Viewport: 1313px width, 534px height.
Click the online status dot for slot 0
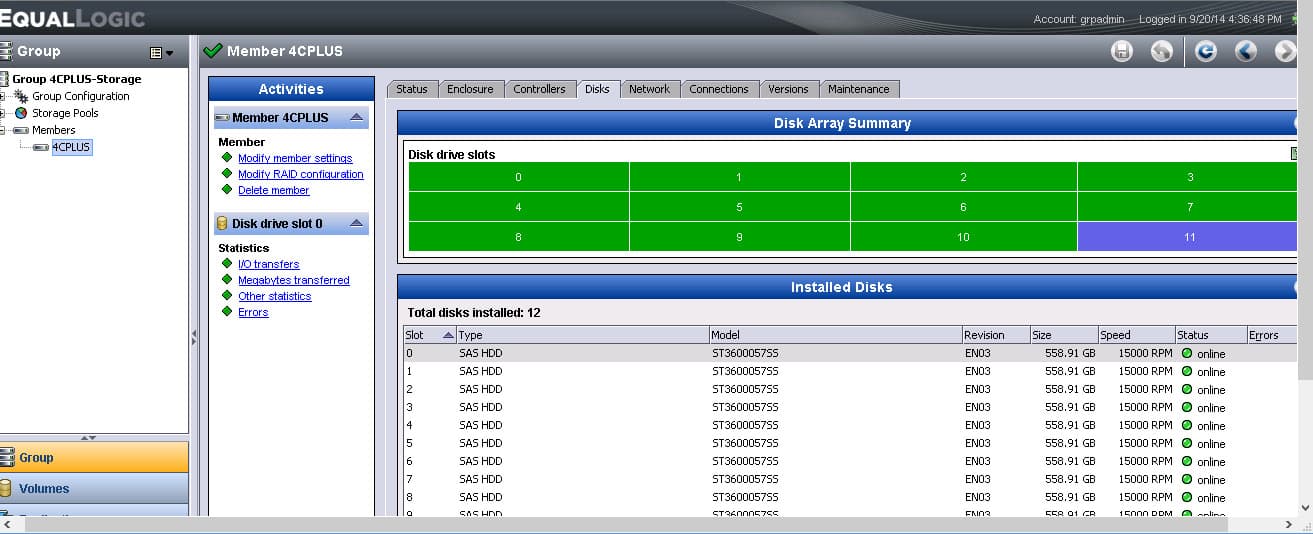pyautogui.click(x=1187, y=353)
